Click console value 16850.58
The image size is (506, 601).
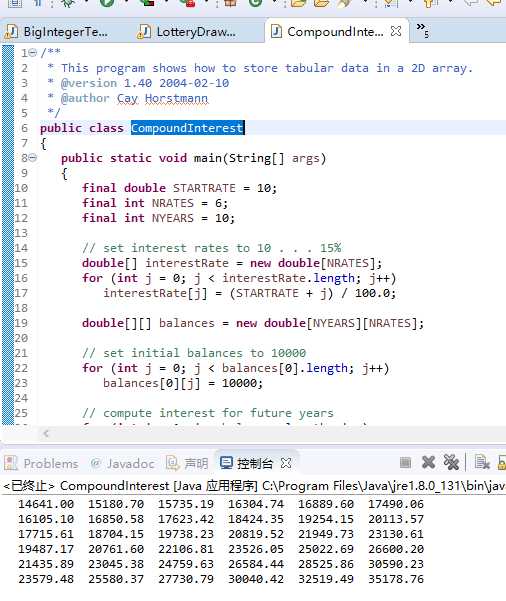click(x=116, y=519)
